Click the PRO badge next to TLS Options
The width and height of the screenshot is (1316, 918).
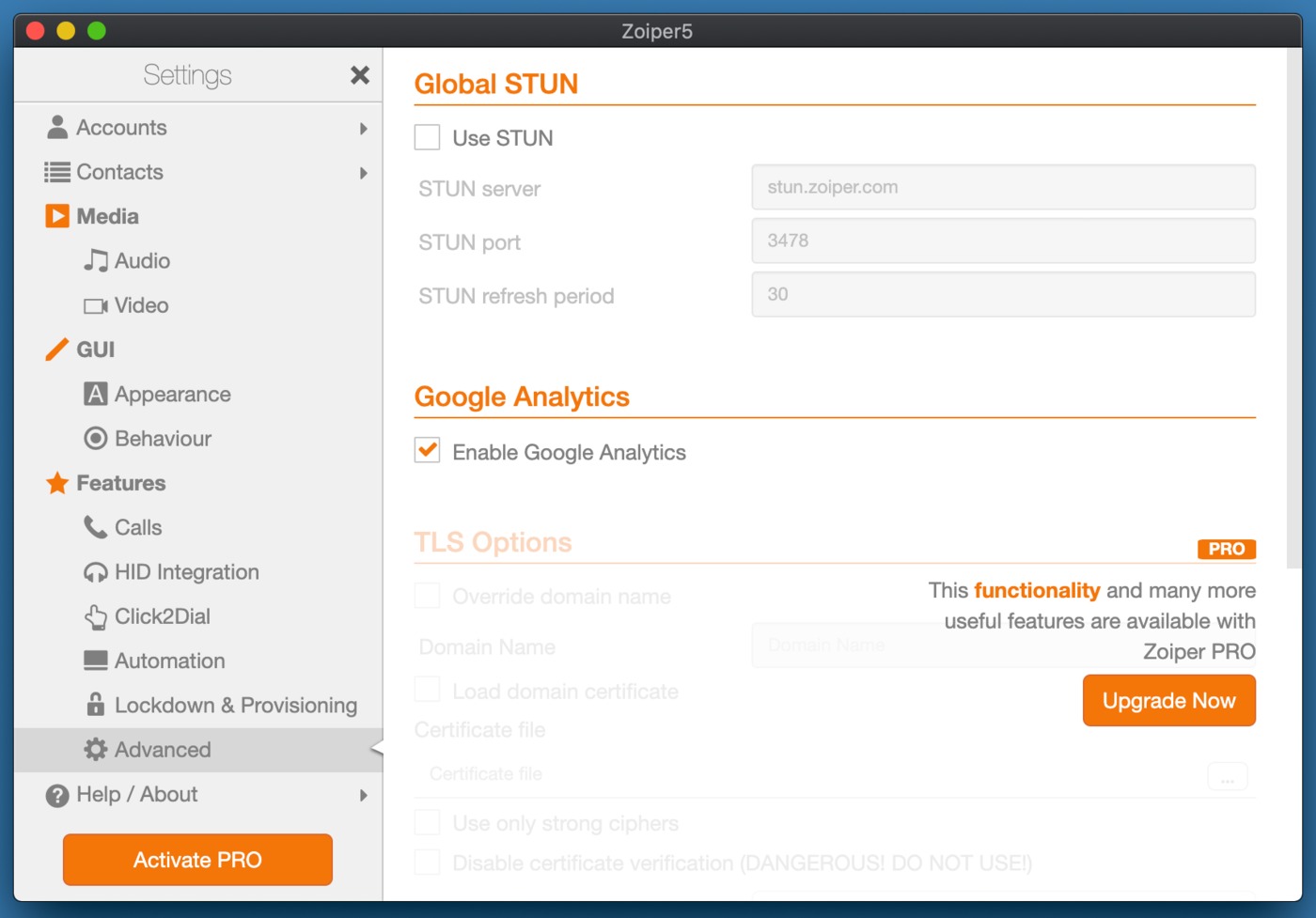1227,549
